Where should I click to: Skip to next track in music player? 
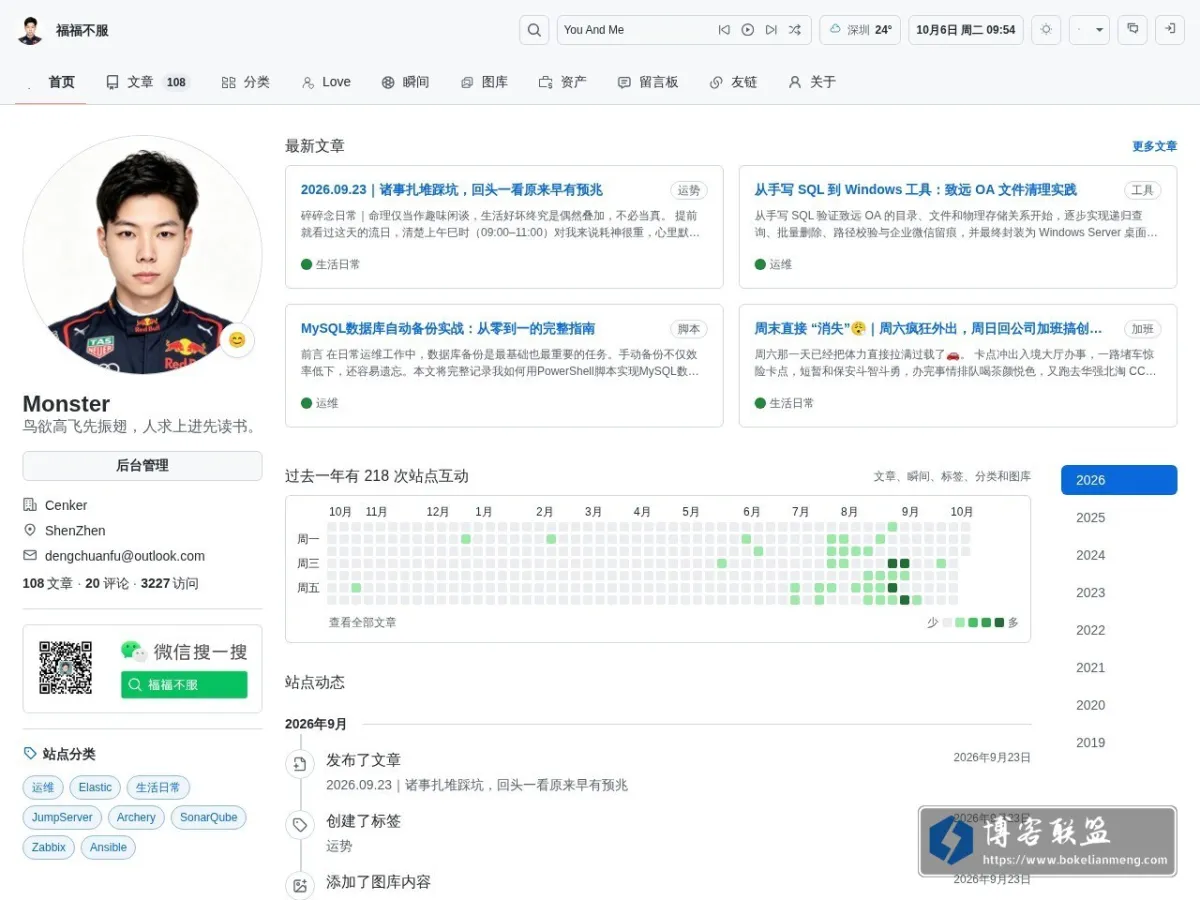pyautogui.click(x=771, y=30)
